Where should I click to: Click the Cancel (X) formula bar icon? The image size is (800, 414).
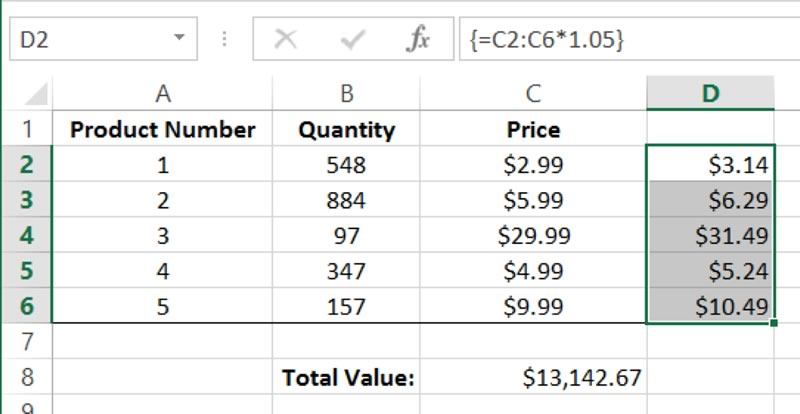(x=286, y=40)
